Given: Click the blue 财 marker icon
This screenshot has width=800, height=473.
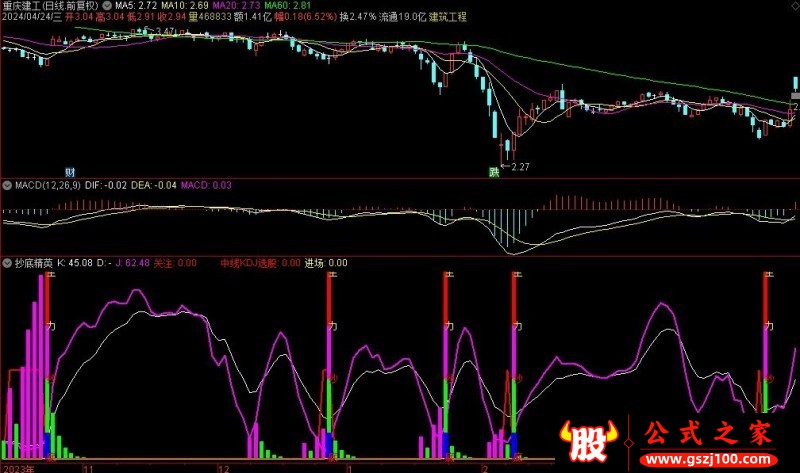Looking at the screenshot, I should click(70, 171).
